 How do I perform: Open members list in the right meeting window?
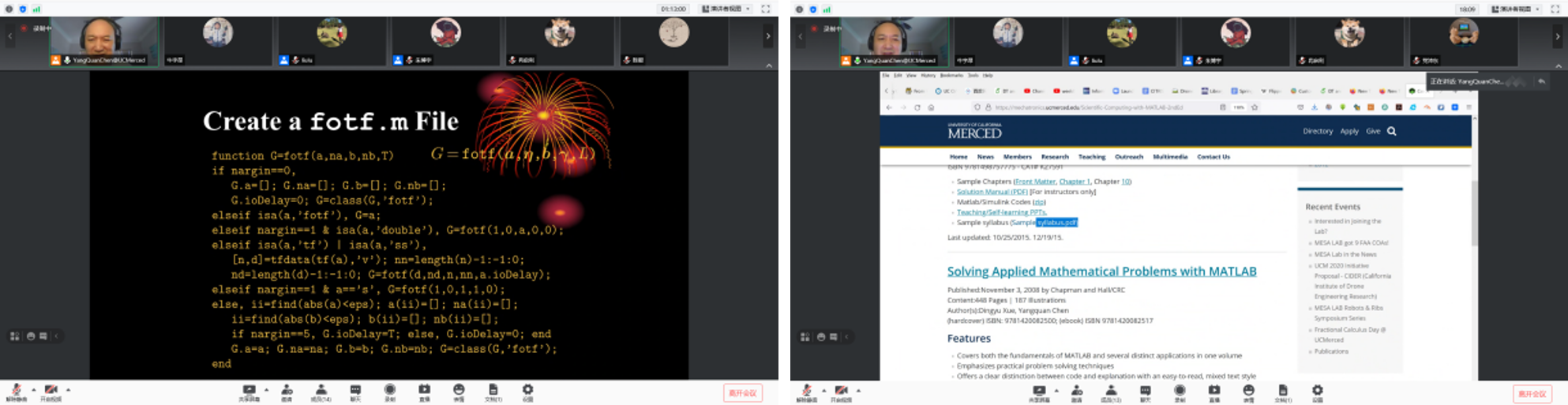1110,392
